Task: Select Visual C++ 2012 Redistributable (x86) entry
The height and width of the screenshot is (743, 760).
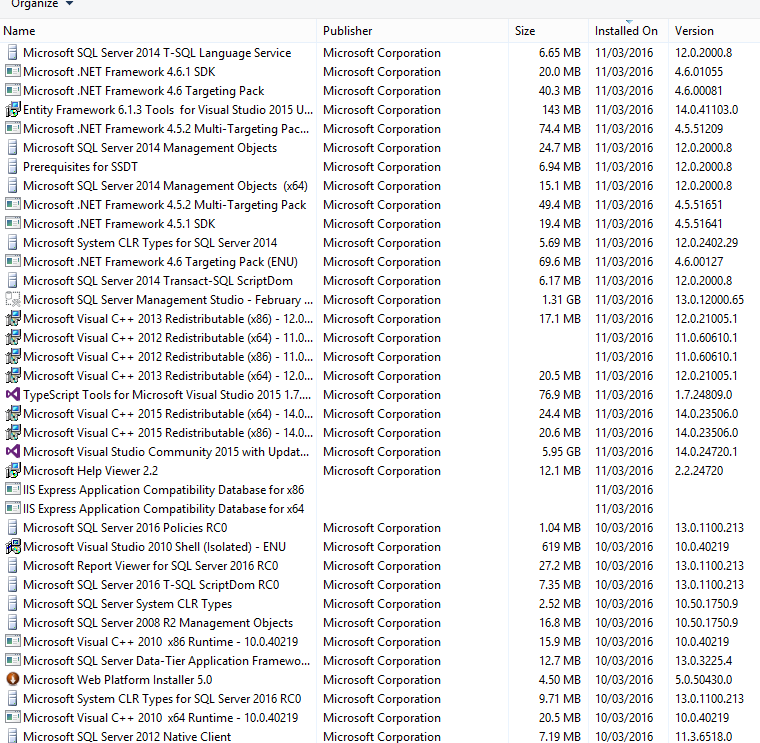Action: point(380,357)
